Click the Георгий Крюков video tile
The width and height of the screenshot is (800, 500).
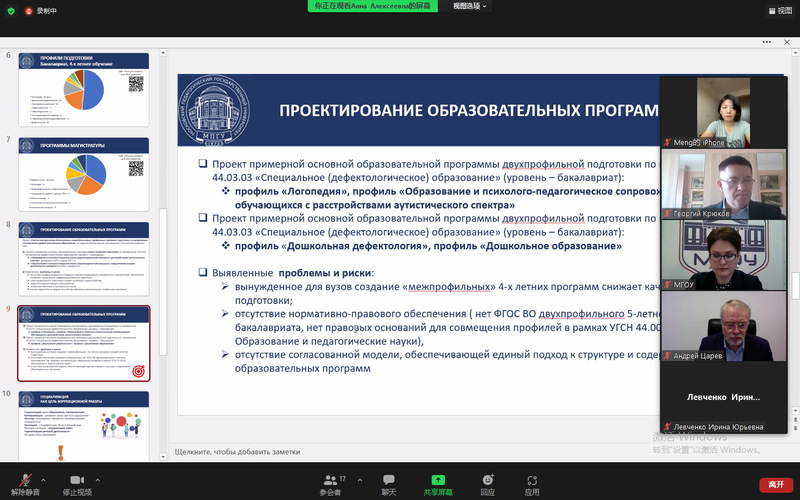[723, 184]
